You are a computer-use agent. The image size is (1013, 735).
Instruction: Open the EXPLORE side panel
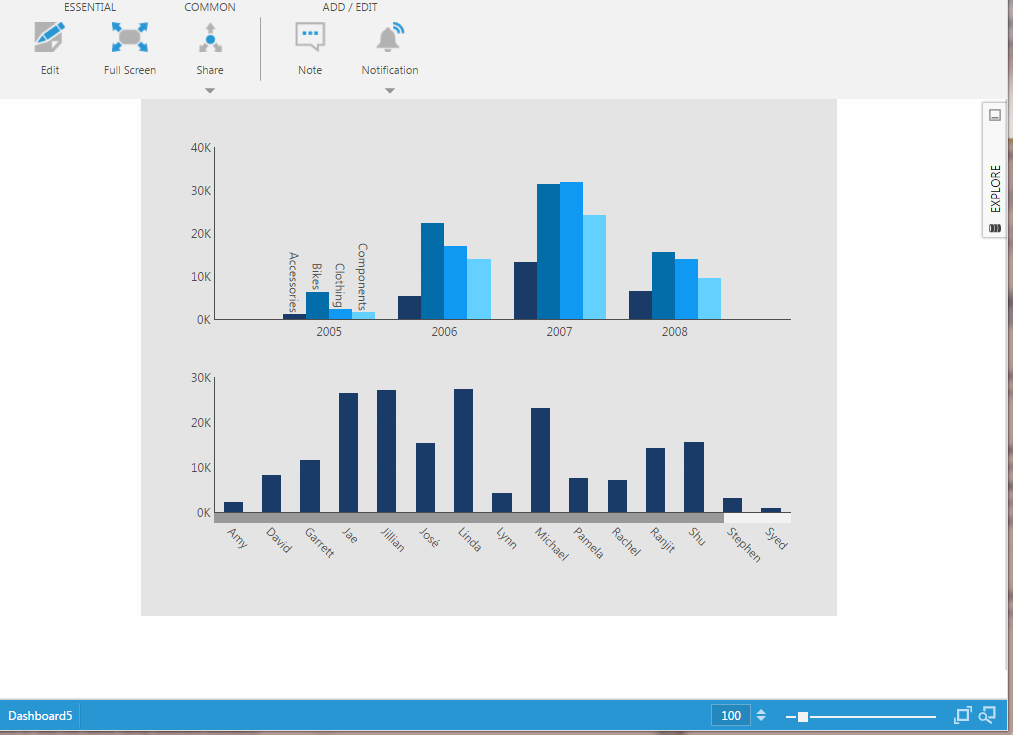pyautogui.click(x=995, y=189)
